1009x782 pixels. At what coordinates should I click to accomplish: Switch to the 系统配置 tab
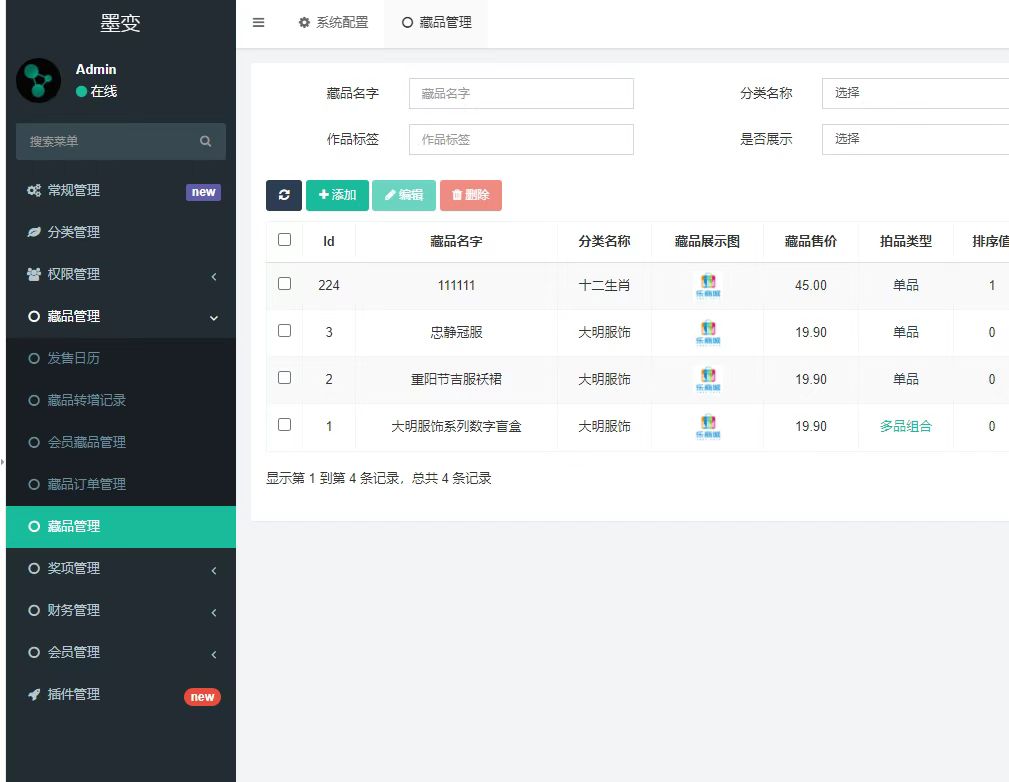(334, 23)
